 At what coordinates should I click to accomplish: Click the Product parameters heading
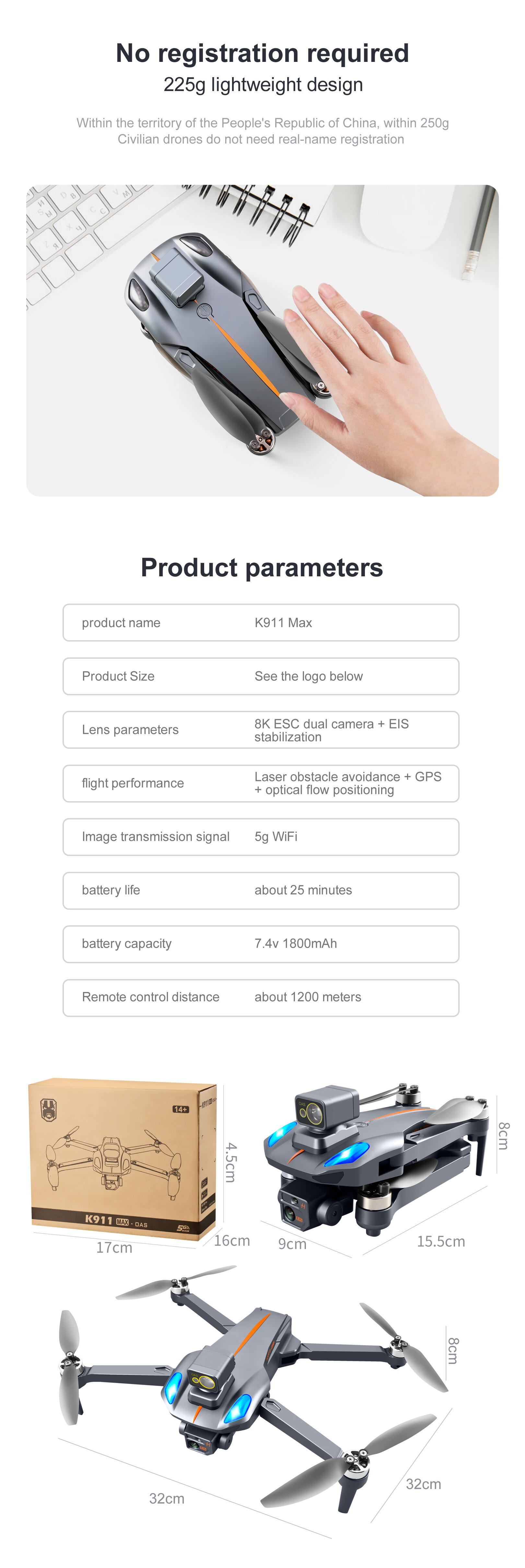pos(262,568)
